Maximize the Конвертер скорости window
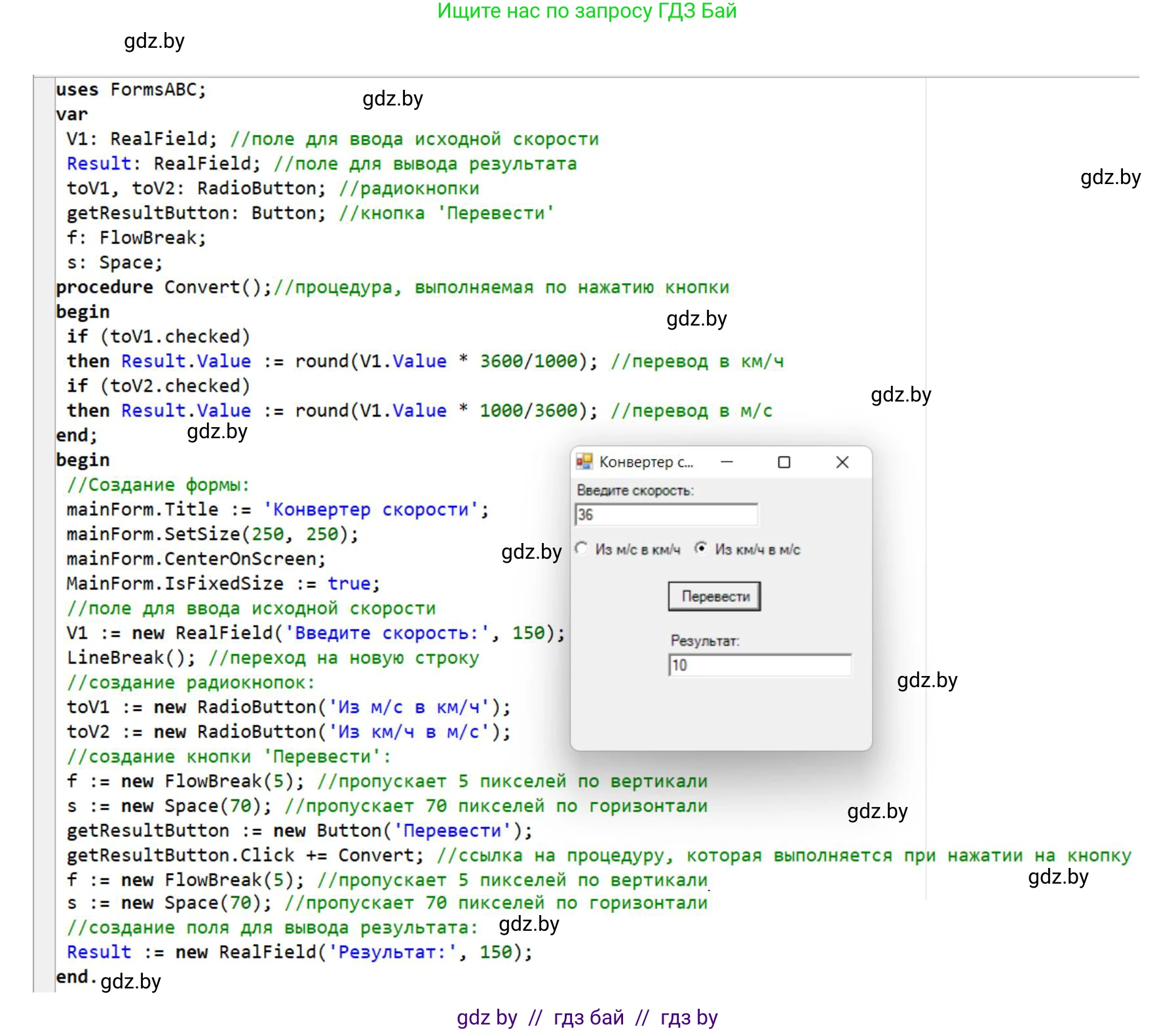 [784, 462]
